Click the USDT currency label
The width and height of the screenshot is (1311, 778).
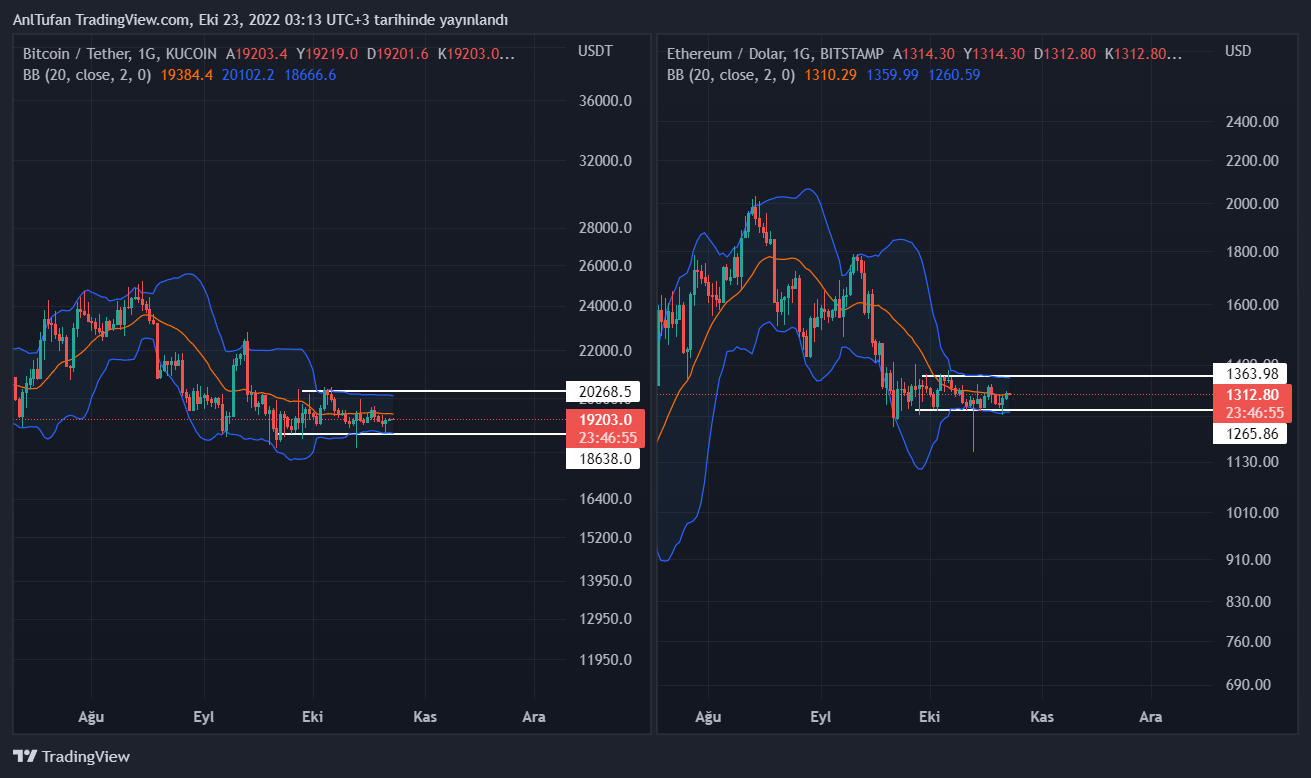595,51
